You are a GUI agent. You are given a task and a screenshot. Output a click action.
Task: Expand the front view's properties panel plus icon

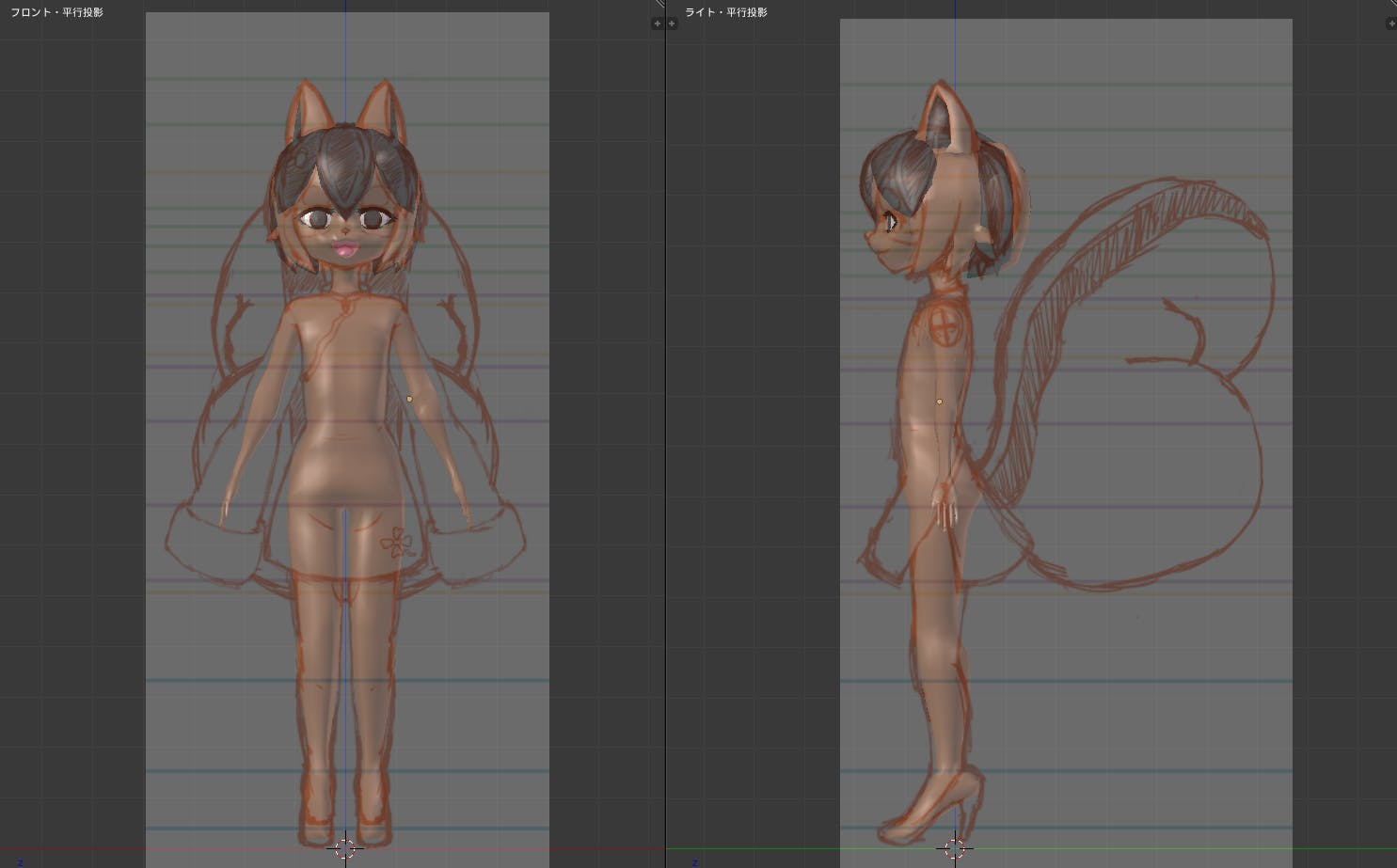pyautogui.click(x=657, y=24)
